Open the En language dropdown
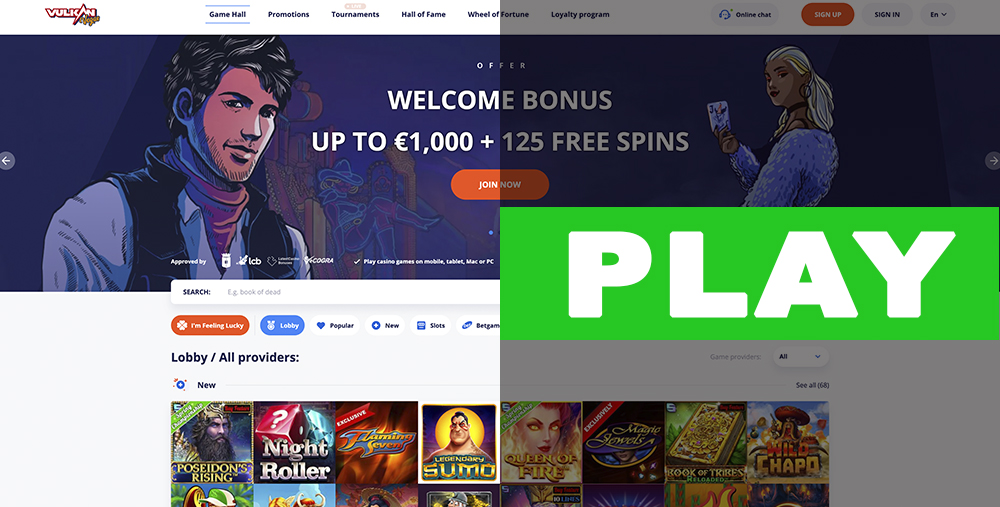 click(x=938, y=14)
